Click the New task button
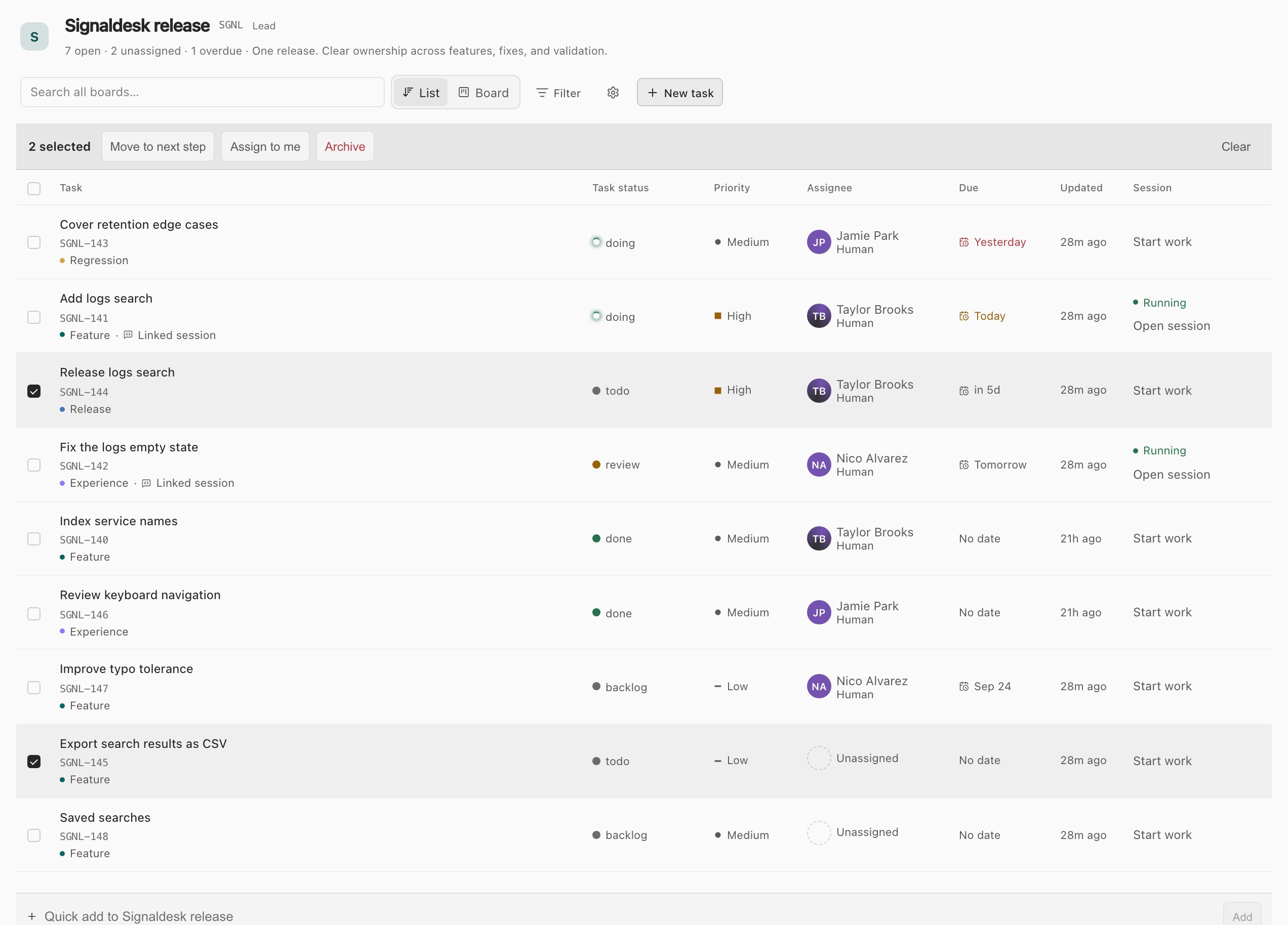This screenshot has height=925, width=1288. click(680, 93)
